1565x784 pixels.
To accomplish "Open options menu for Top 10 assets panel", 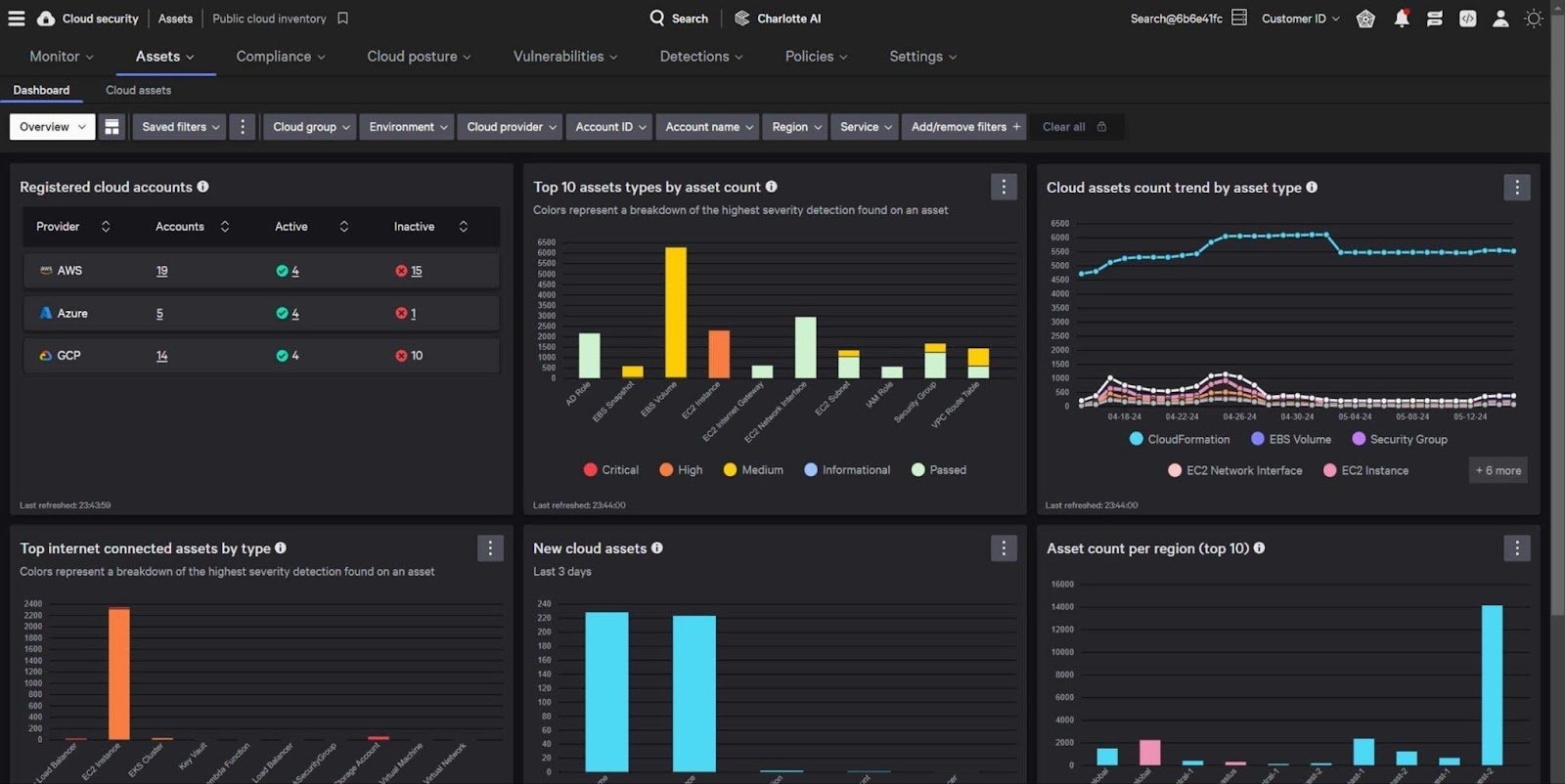I will (x=1004, y=187).
